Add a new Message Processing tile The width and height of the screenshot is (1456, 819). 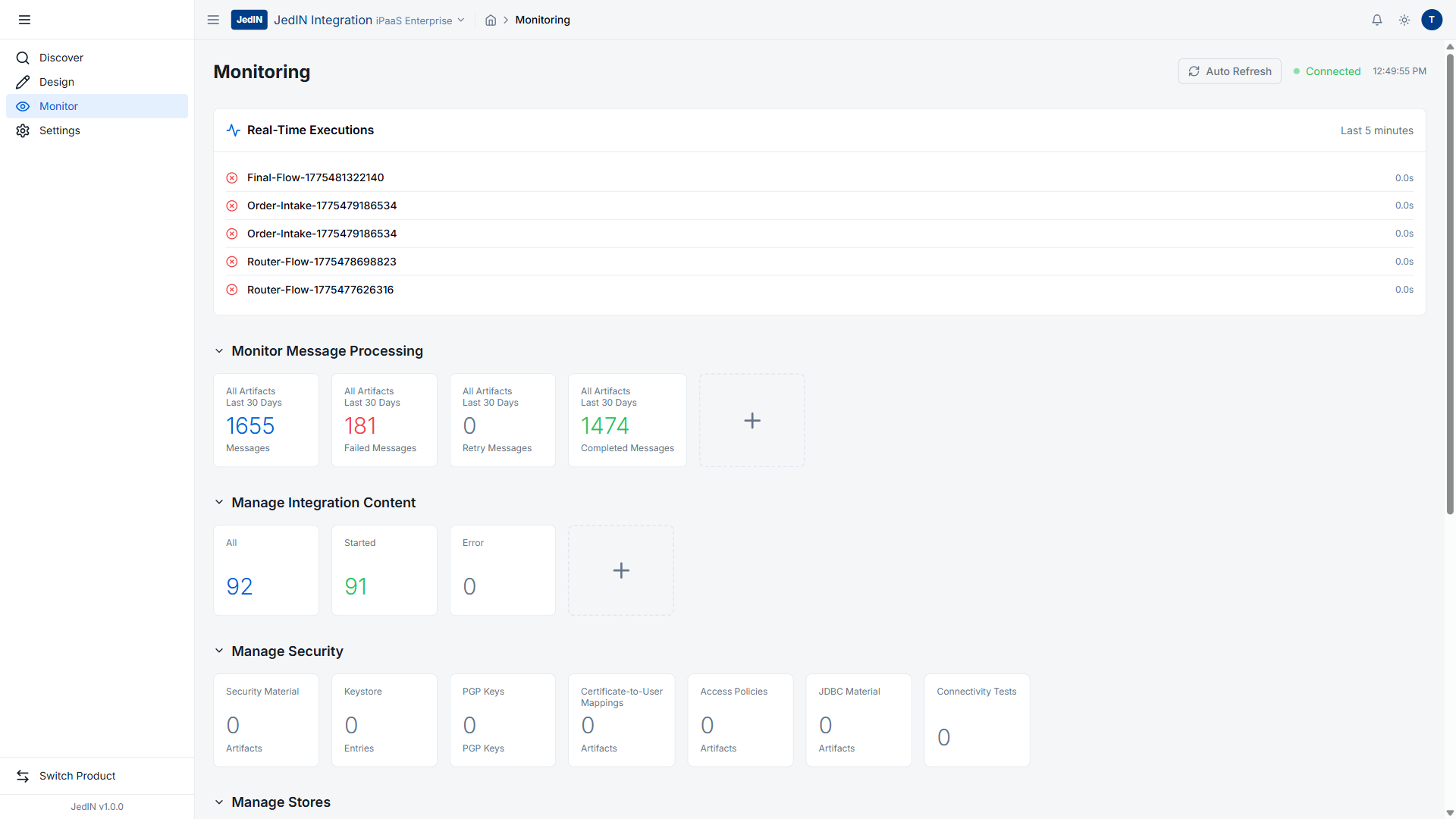coord(752,421)
